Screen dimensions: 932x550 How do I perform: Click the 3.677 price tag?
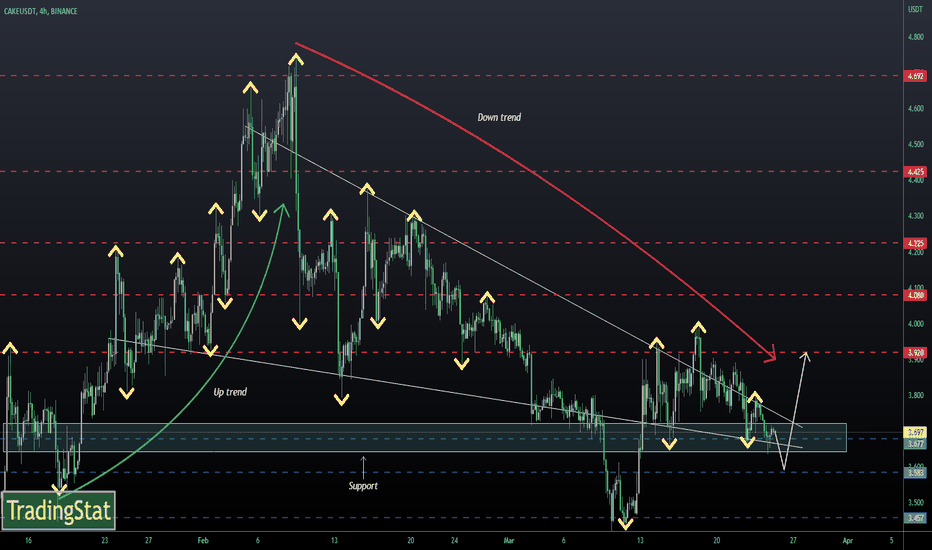point(915,444)
